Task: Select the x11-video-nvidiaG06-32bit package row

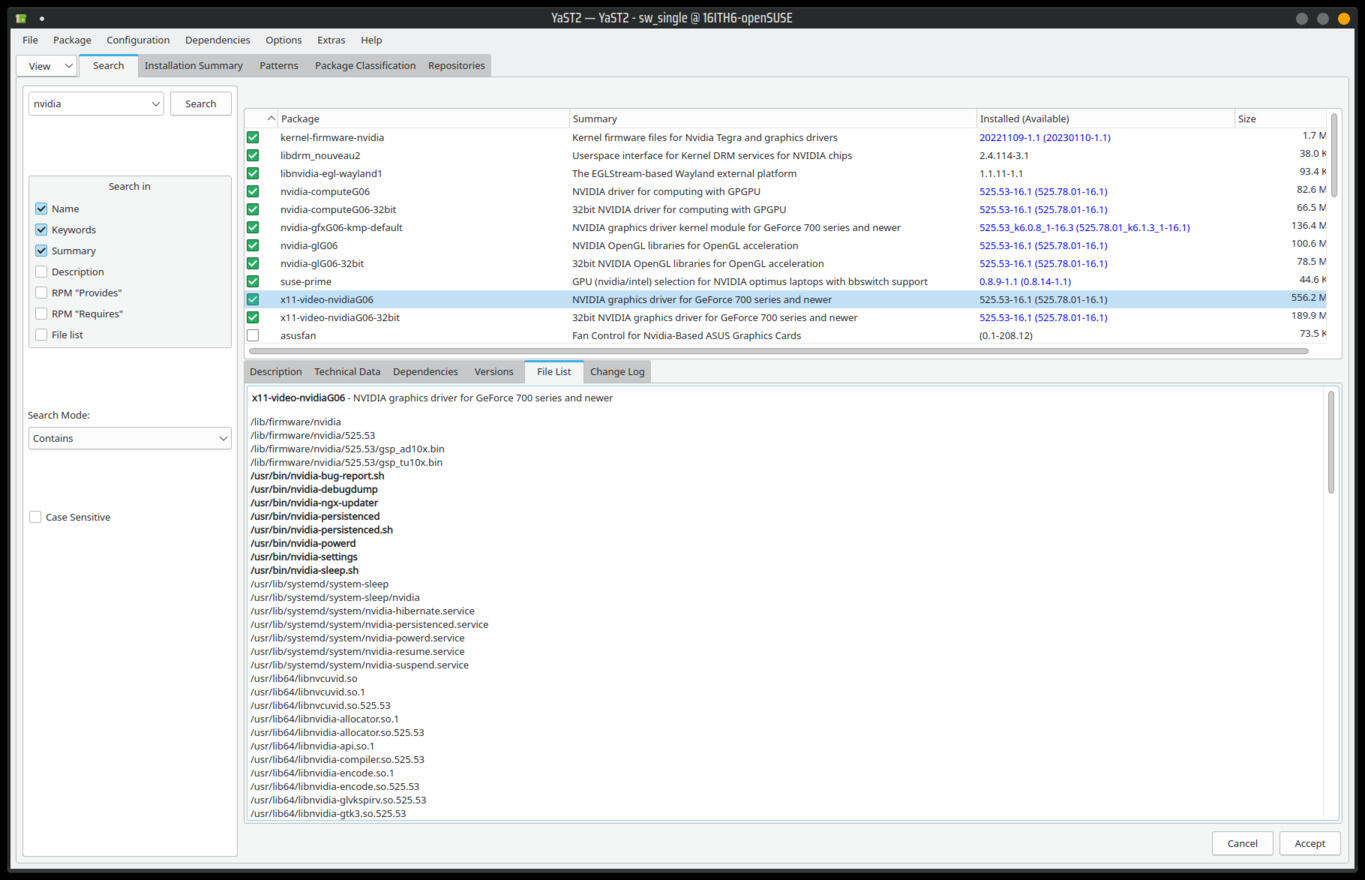Action: click(786, 317)
